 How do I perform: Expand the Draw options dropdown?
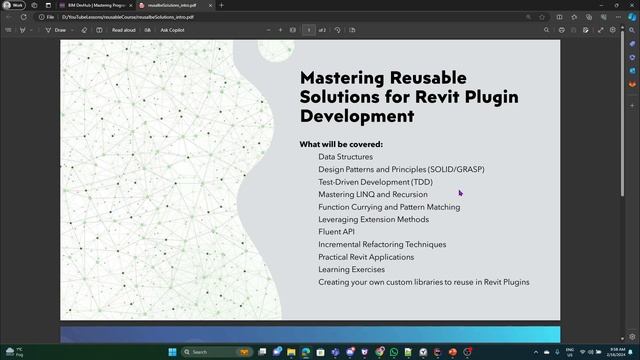pos(72,30)
